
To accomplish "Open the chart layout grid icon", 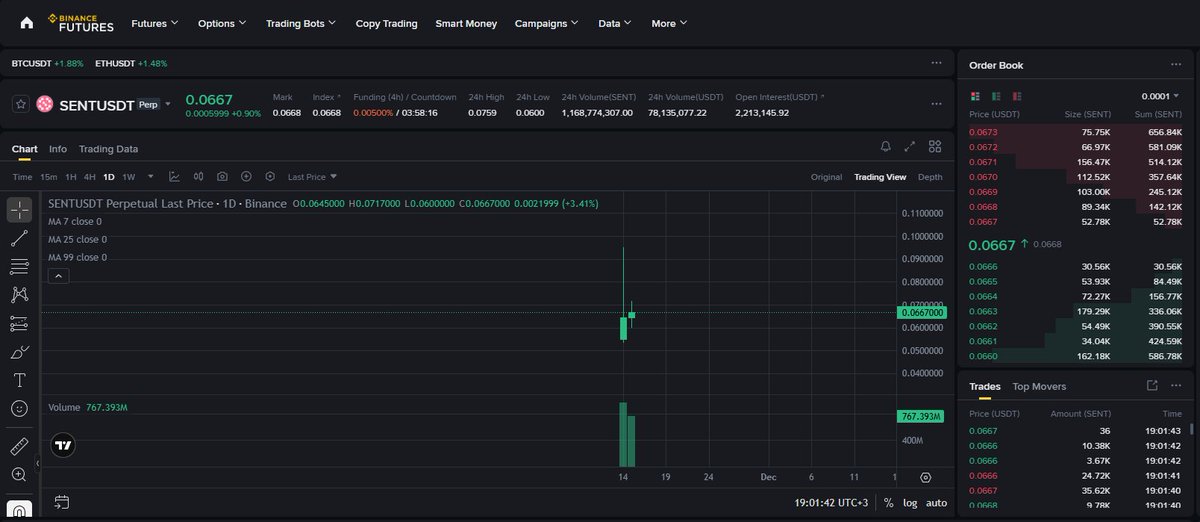I will (x=935, y=147).
